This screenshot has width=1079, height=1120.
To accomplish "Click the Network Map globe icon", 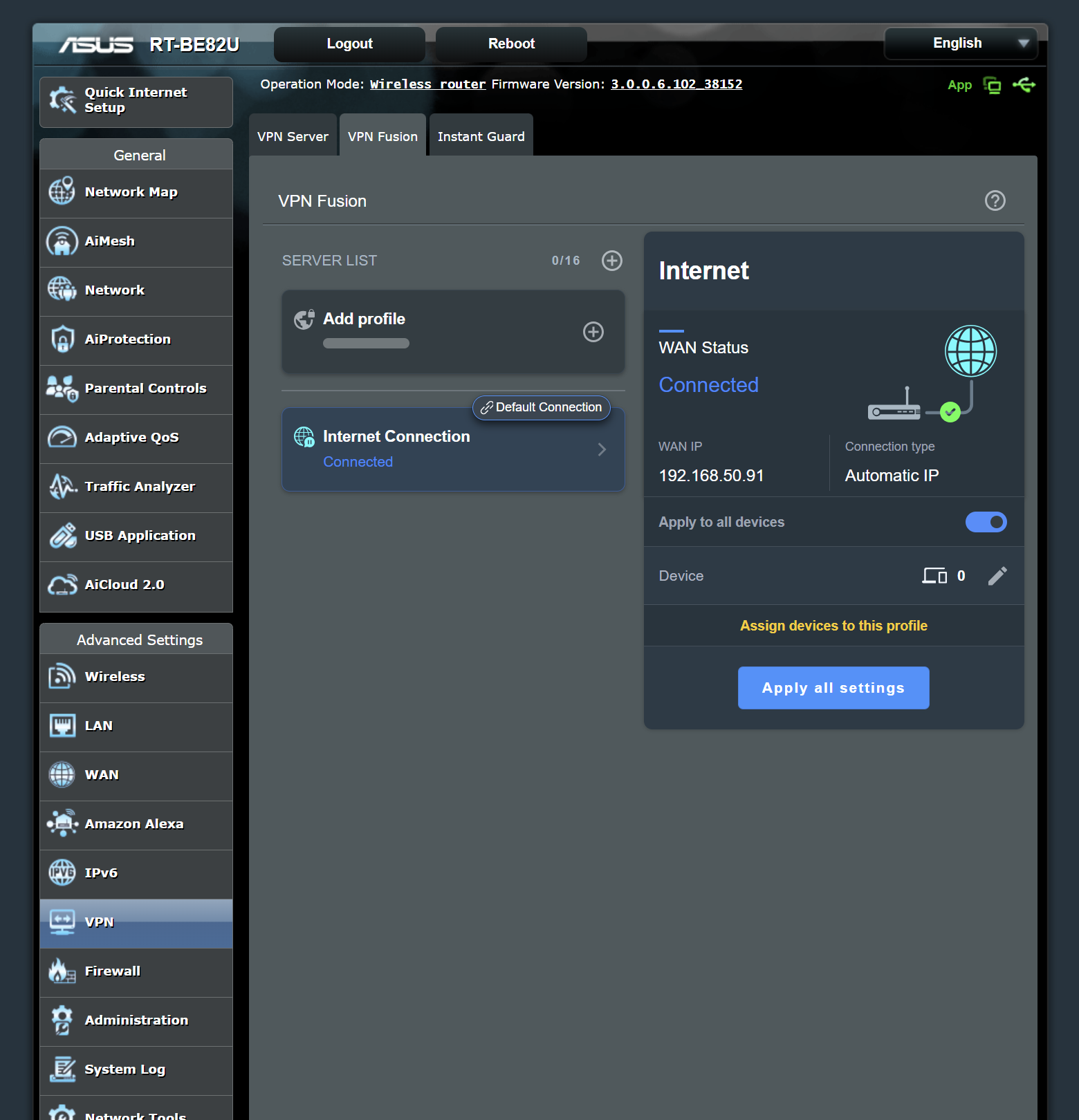I will coord(62,191).
